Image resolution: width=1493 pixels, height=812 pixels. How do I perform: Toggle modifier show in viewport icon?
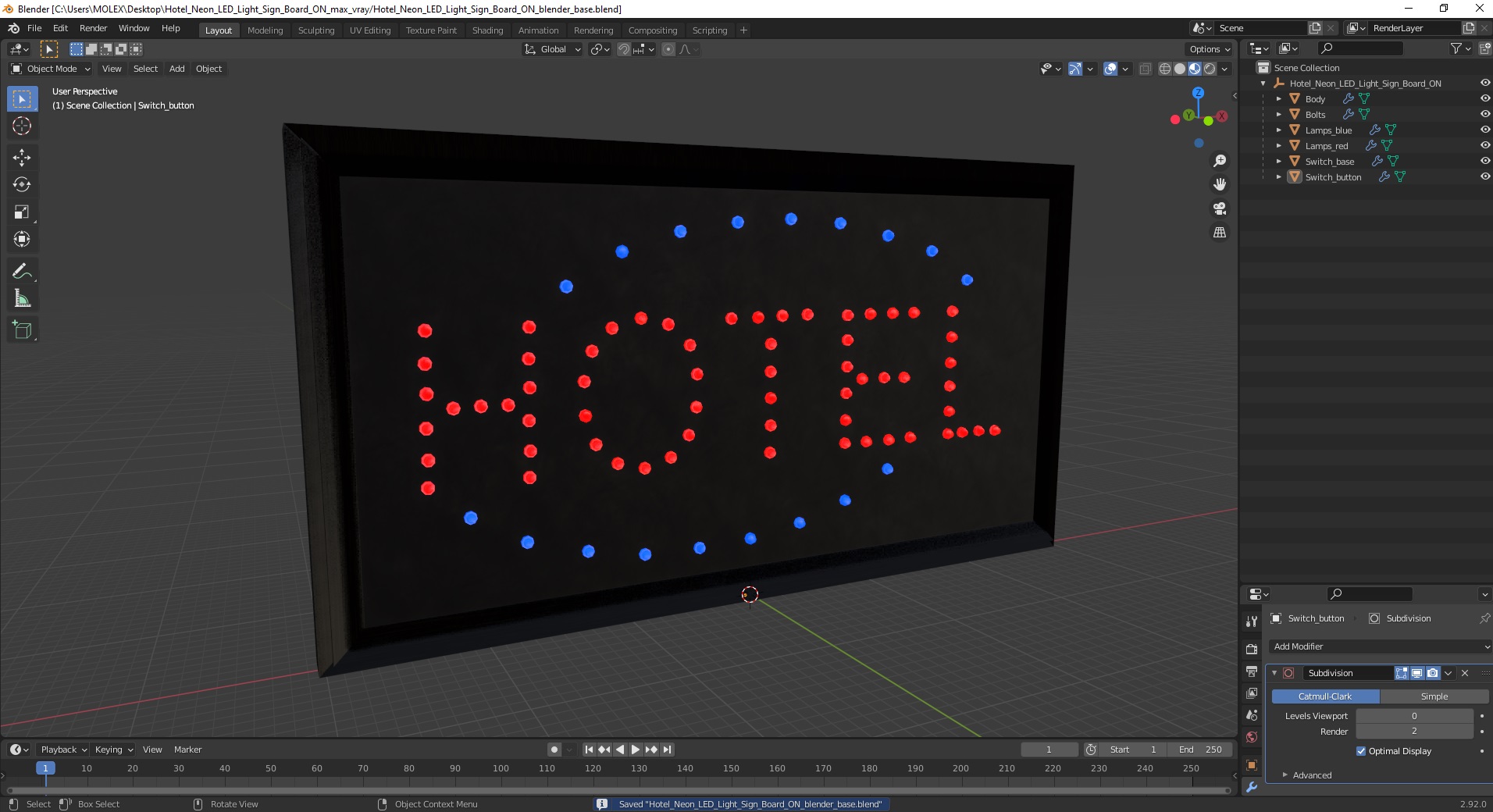point(1417,673)
